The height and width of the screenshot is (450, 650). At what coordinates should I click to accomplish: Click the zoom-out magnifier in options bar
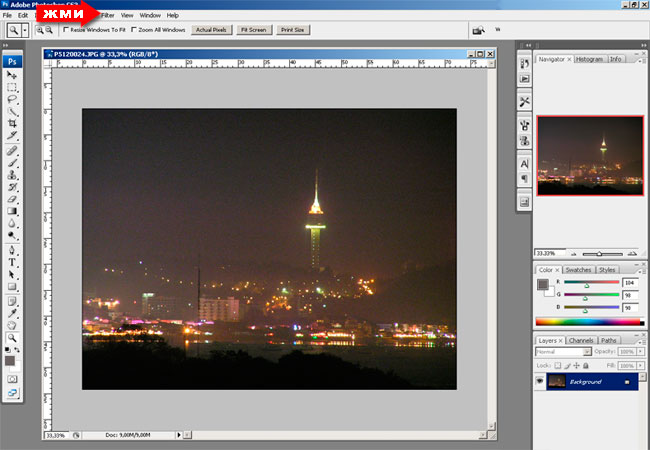(x=49, y=31)
